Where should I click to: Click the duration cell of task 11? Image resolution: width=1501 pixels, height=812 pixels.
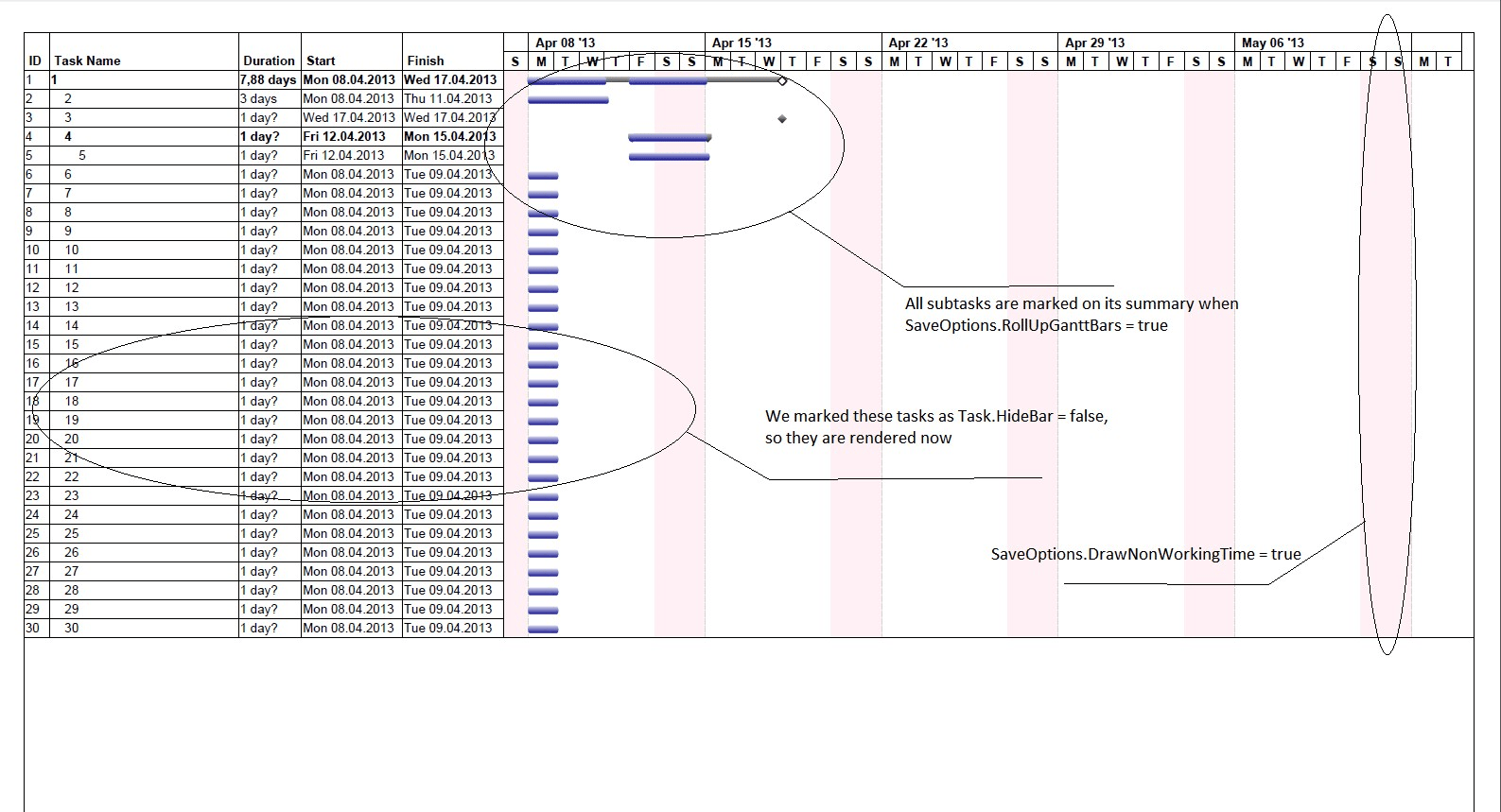270,269
